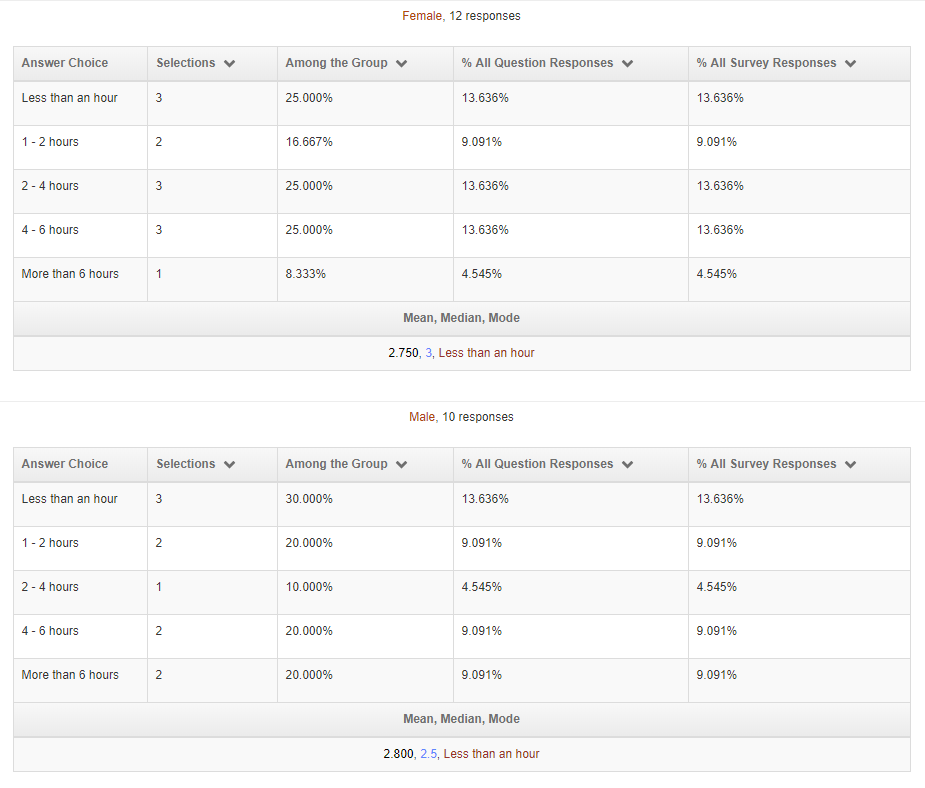Click % All Question Responses arrow, Male table

tap(628, 465)
